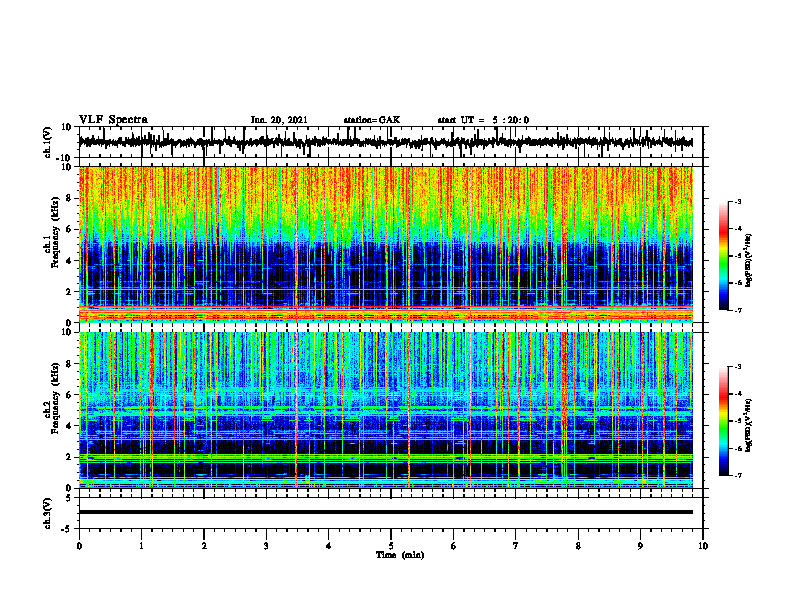Screen dimensions: 792x612
Task: Click the "5" tick on the time axis
Action: pos(391,546)
